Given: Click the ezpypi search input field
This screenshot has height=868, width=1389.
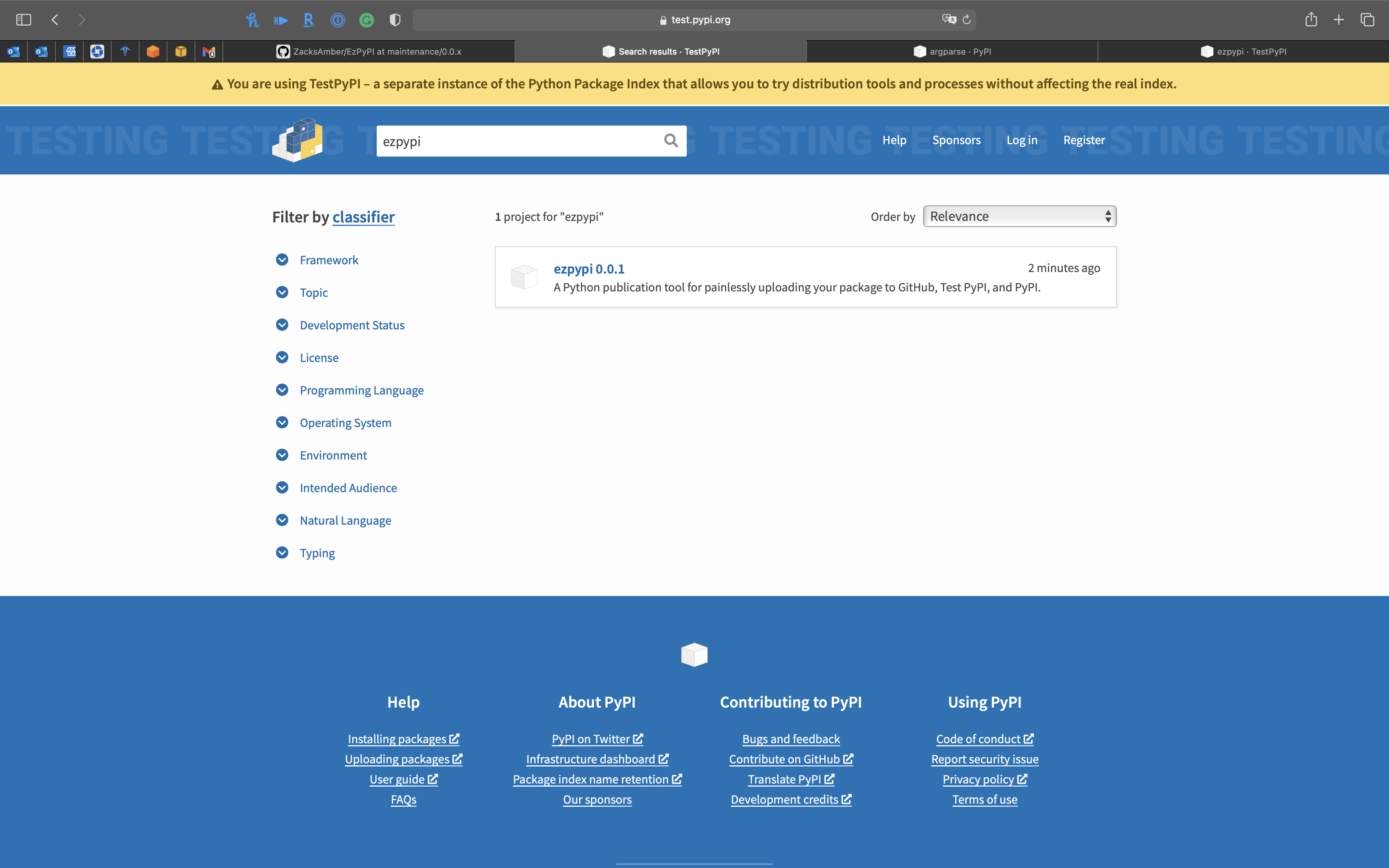Looking at the screenshot, I should [517, 141].
